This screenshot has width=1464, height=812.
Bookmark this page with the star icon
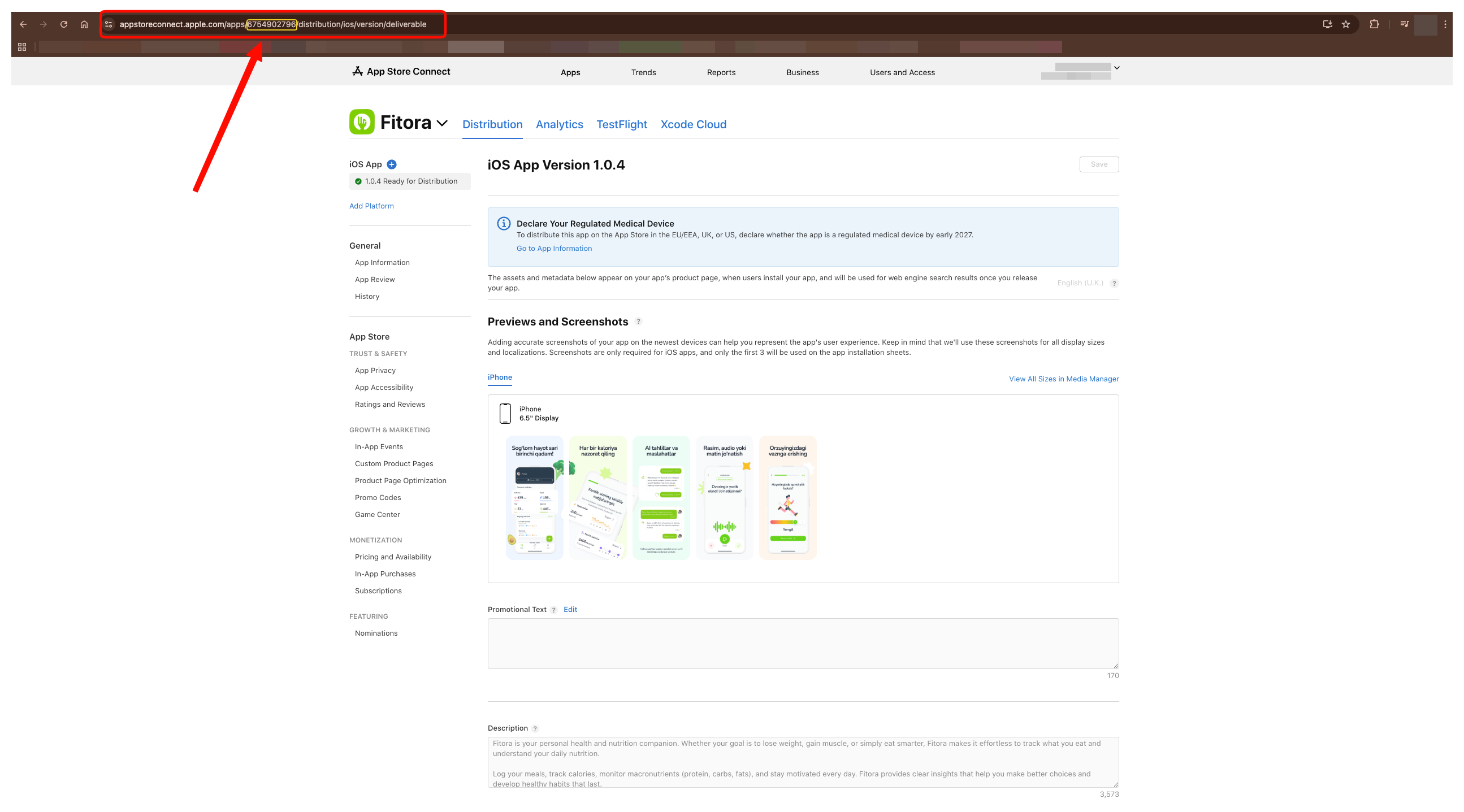click(1346, 24)
